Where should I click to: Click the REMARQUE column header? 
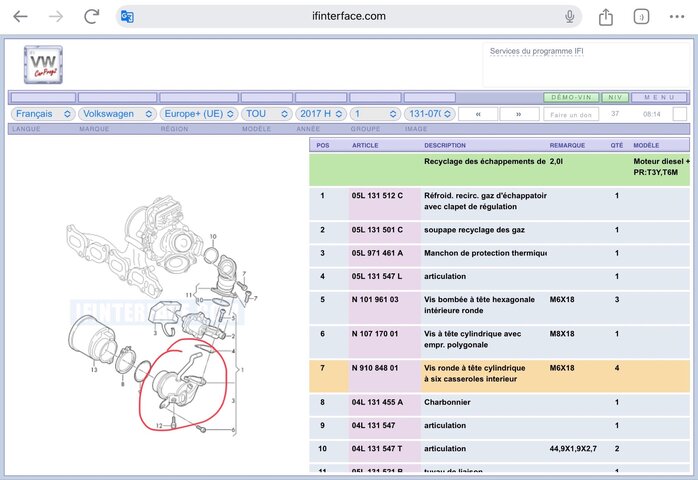point(567,145)
